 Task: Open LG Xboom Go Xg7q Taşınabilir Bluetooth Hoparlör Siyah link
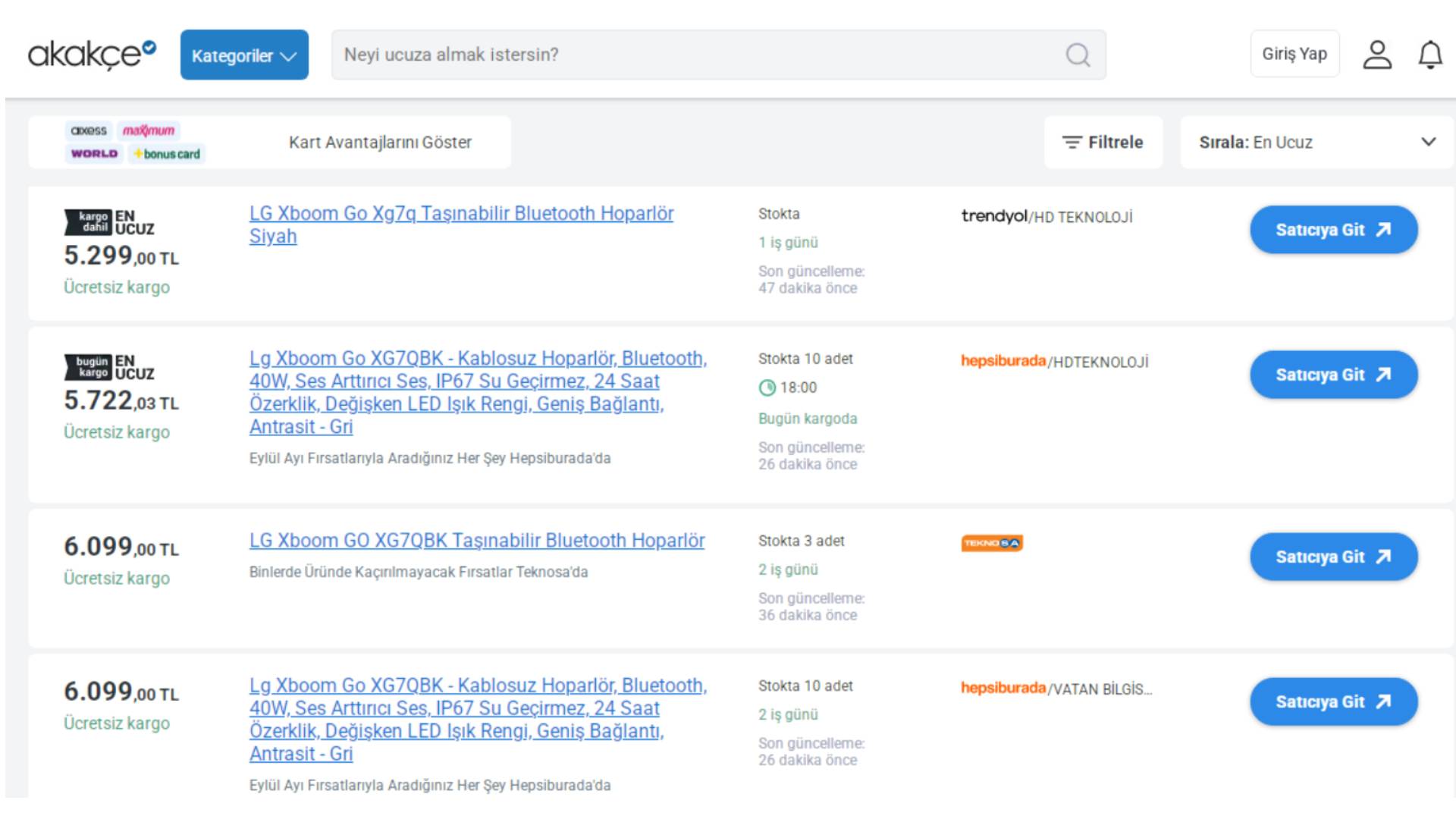coord(461,224)
